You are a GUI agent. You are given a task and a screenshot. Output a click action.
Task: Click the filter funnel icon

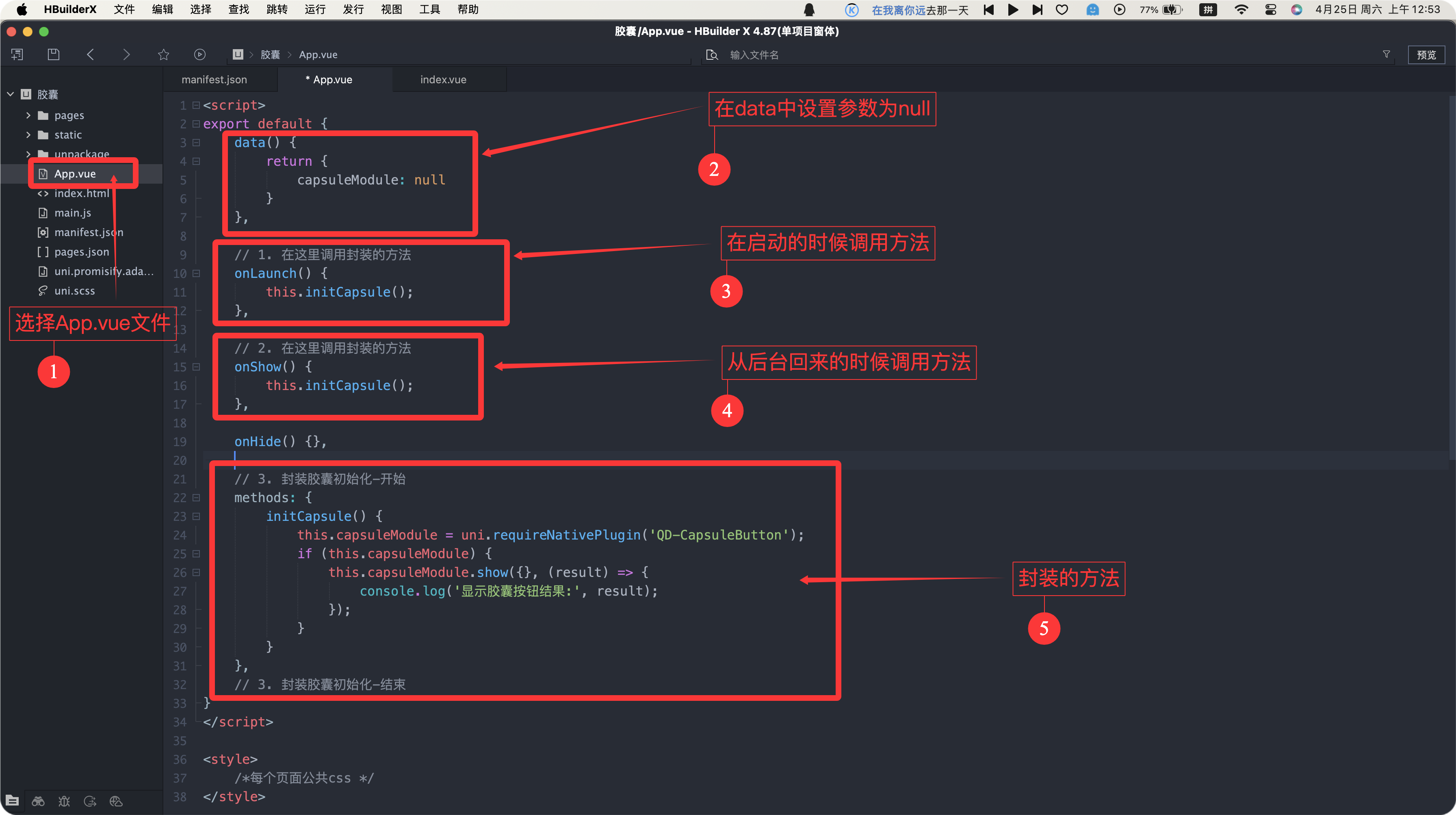1387,54
